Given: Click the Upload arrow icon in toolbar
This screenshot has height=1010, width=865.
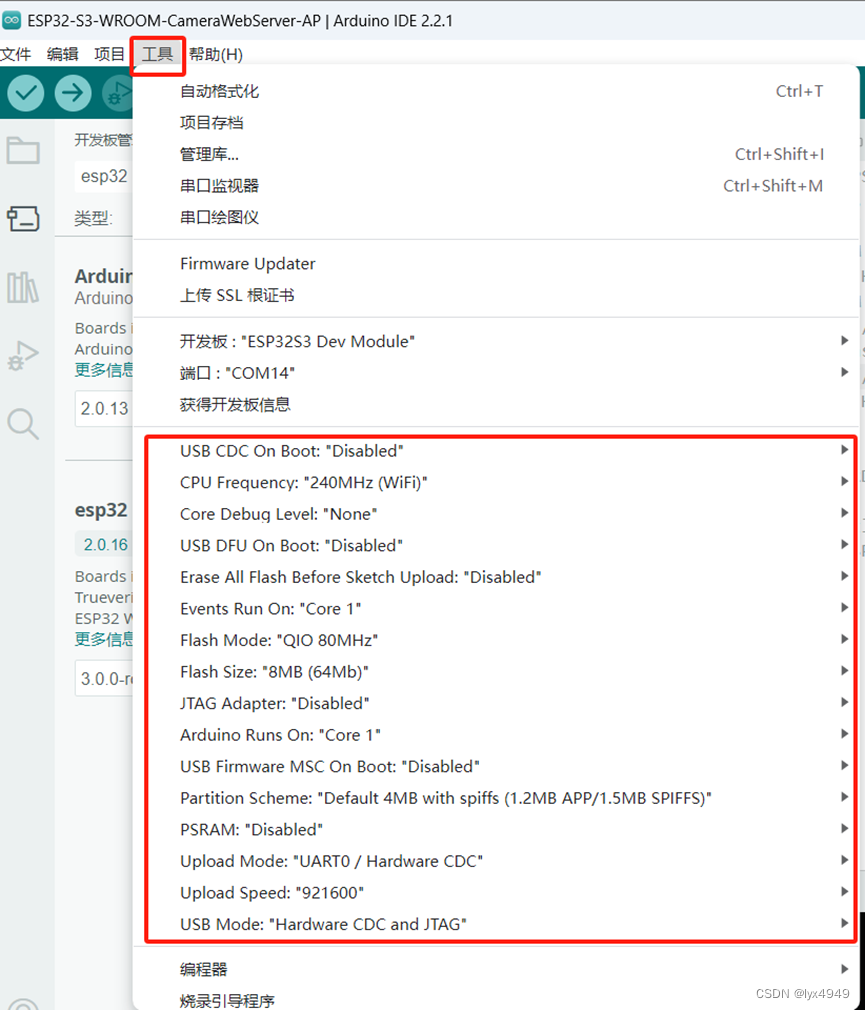Looking at the screenshot, I should (73, 92).
